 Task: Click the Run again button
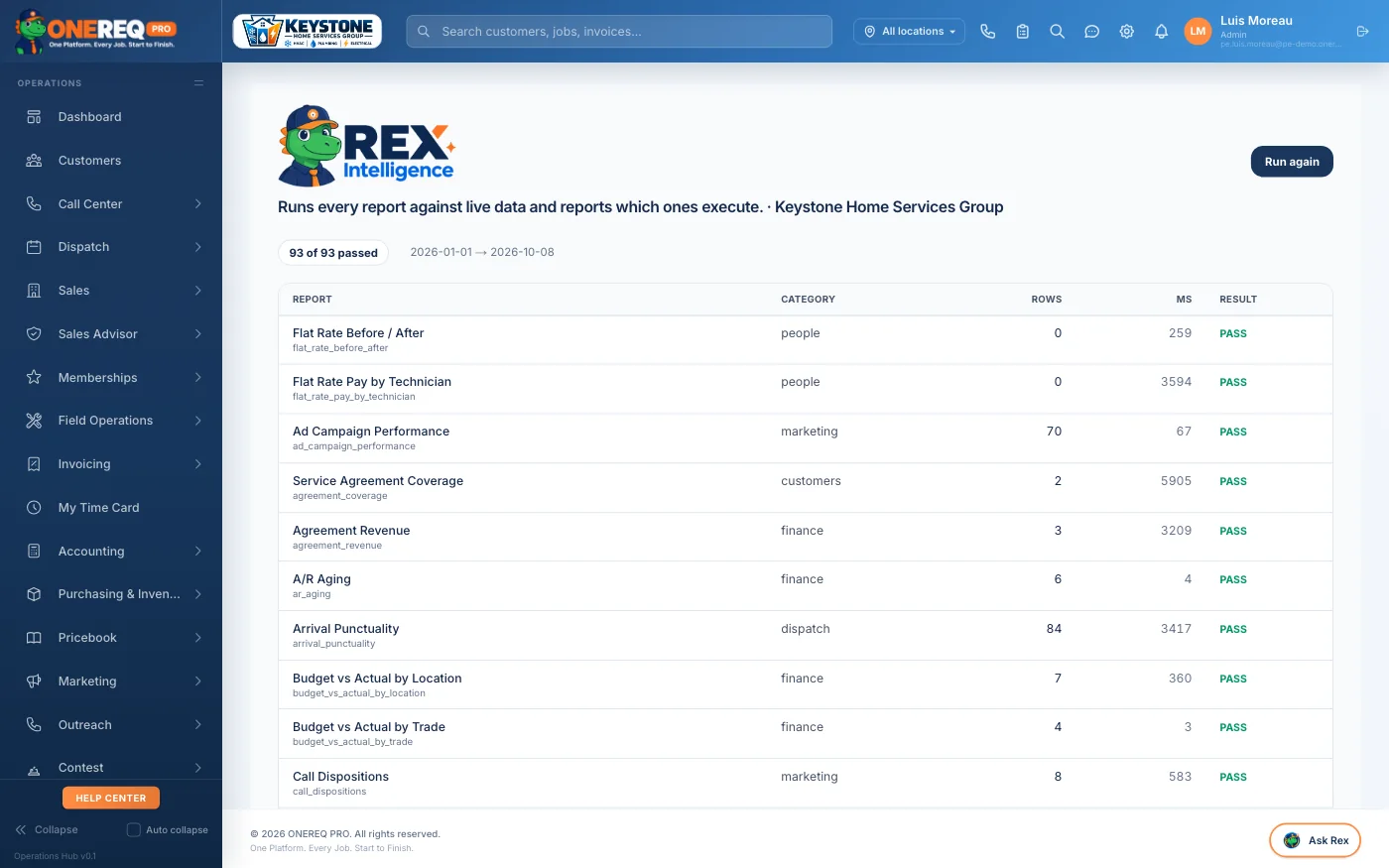(1292, 162)
